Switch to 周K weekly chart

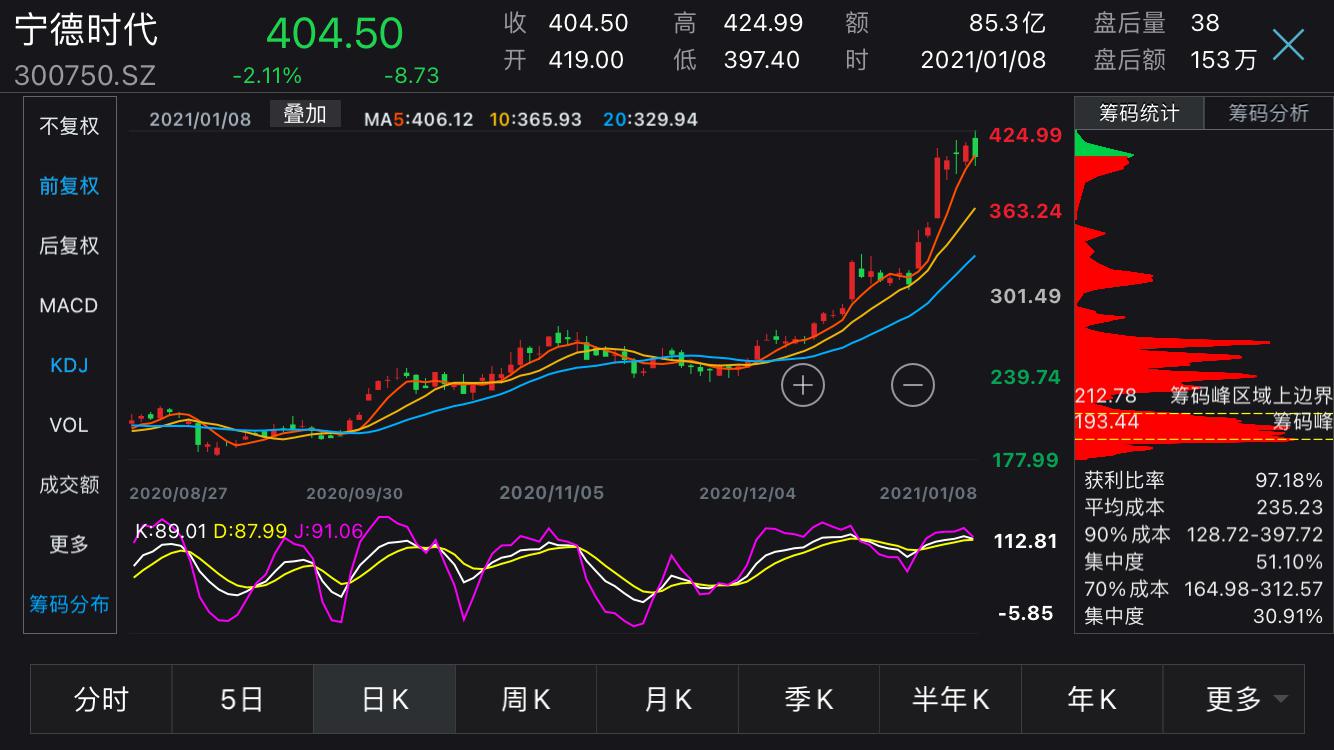[x=526, y=699]
